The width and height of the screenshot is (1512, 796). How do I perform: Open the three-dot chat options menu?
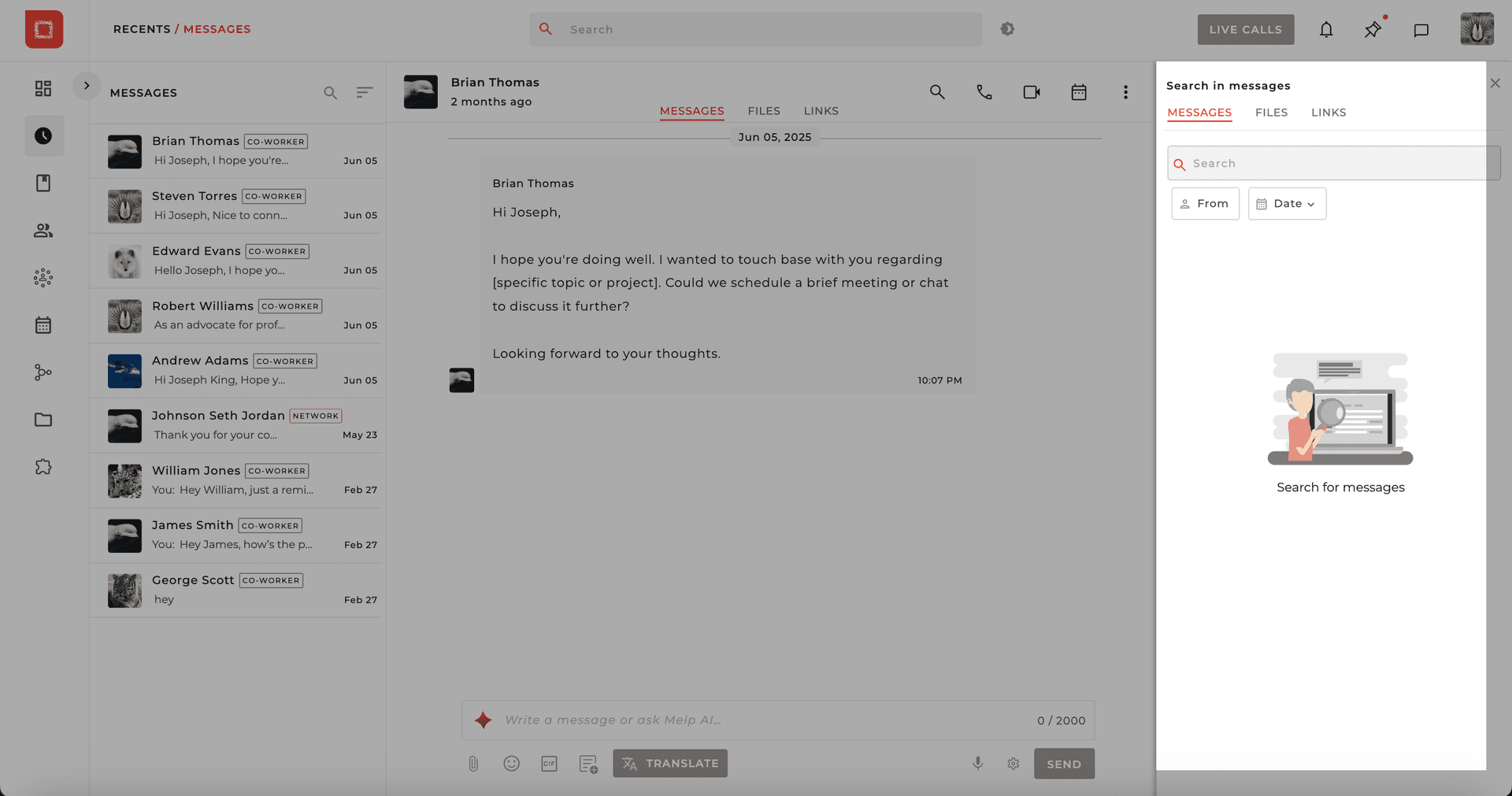click(1125, 92)
